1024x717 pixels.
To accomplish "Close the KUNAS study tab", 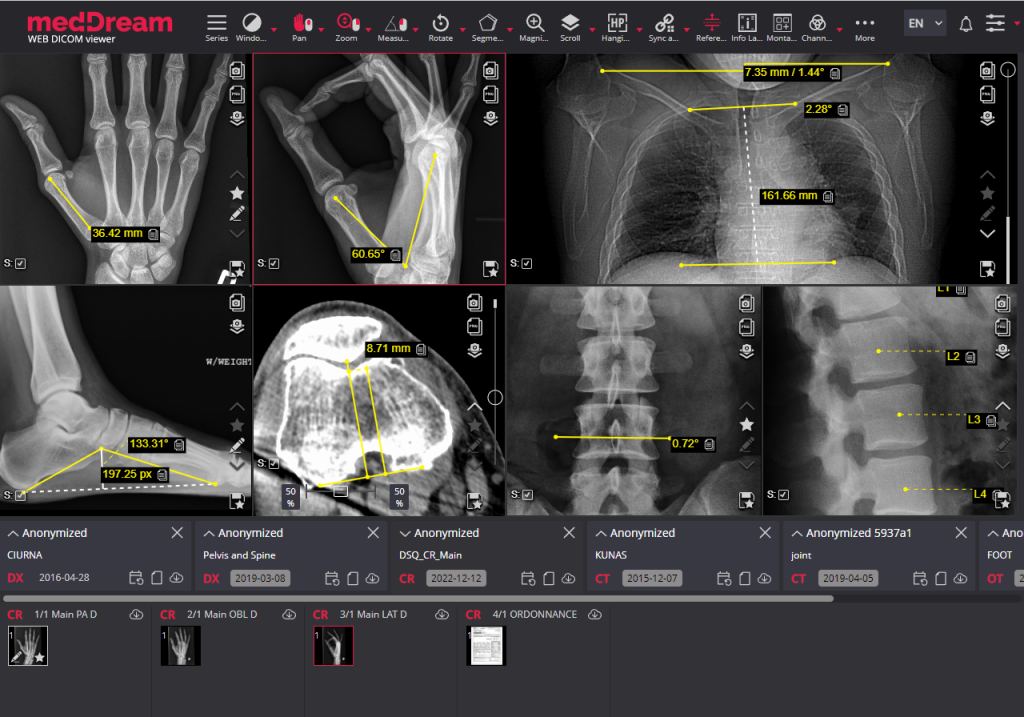I will (x=765, y=533).
